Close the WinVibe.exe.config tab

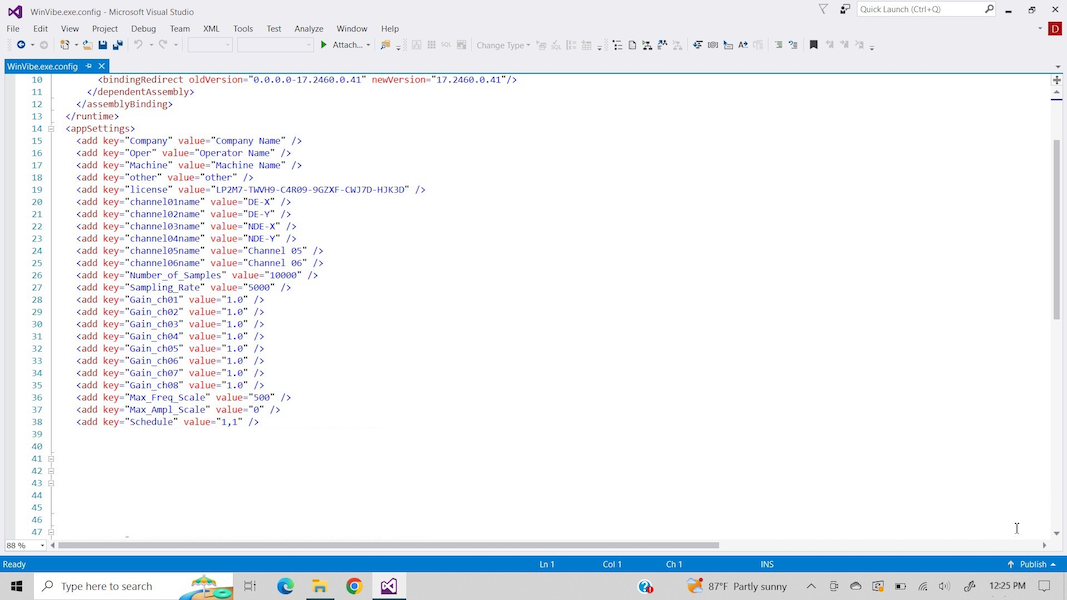(101, 66)
